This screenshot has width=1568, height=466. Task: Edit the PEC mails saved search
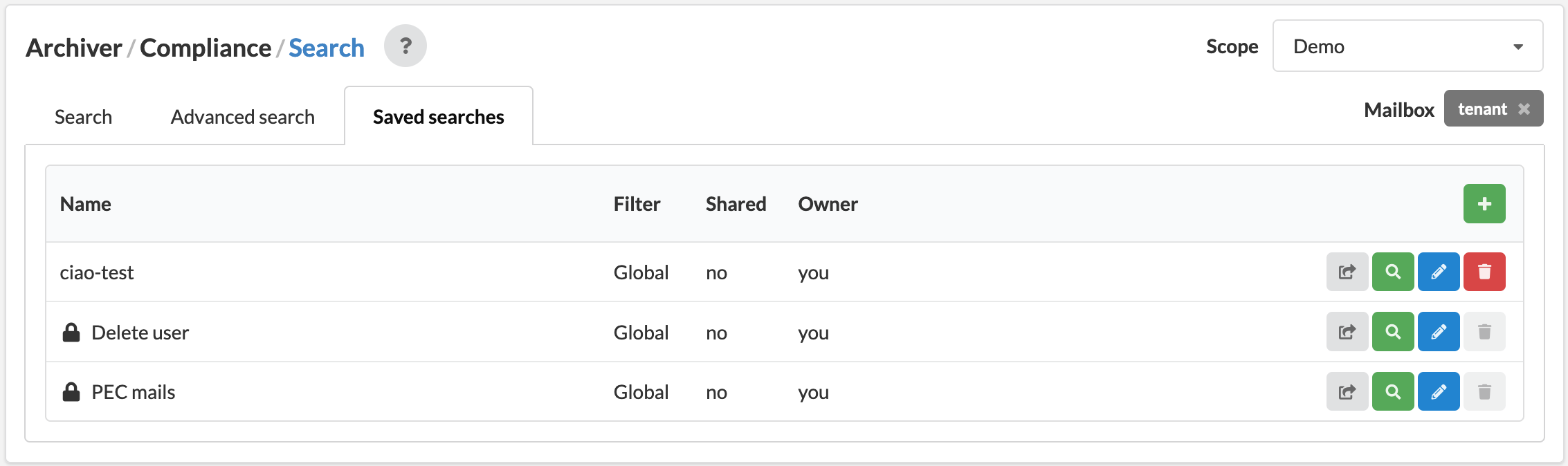click(x=1439, y=391)
